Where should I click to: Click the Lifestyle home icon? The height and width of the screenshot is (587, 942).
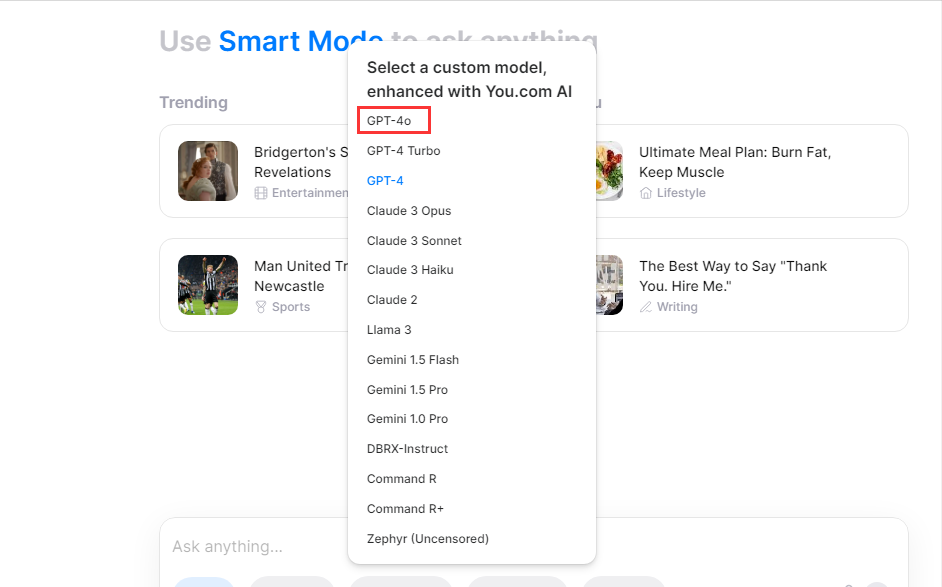[646, 193]
